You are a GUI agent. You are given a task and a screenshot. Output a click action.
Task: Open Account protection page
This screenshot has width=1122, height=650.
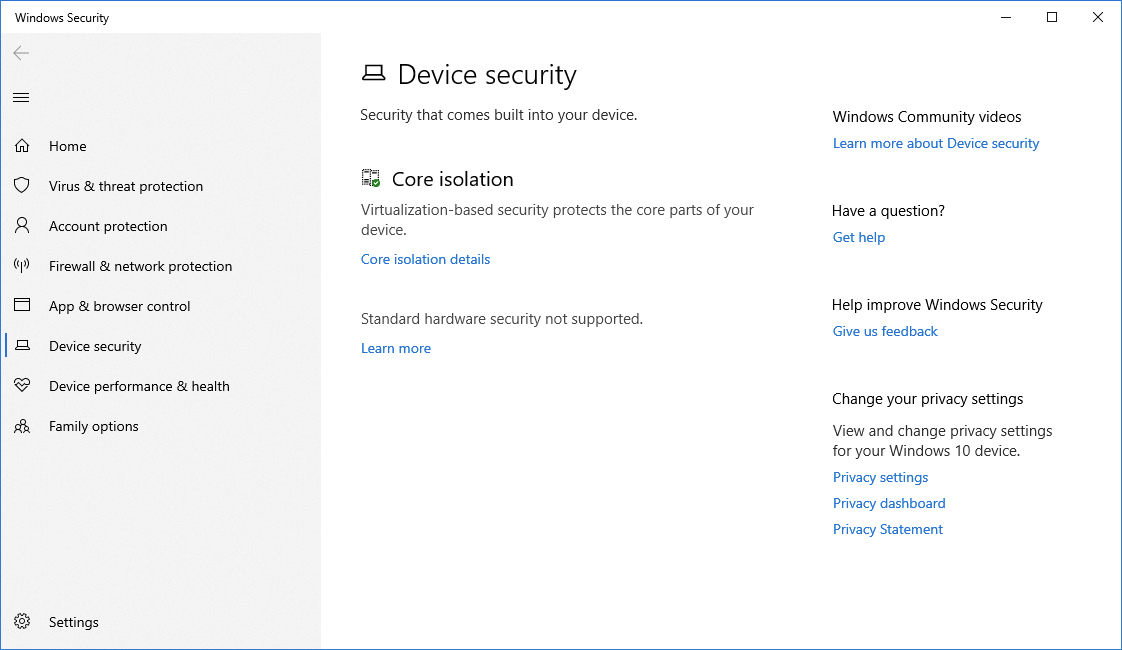108,226
